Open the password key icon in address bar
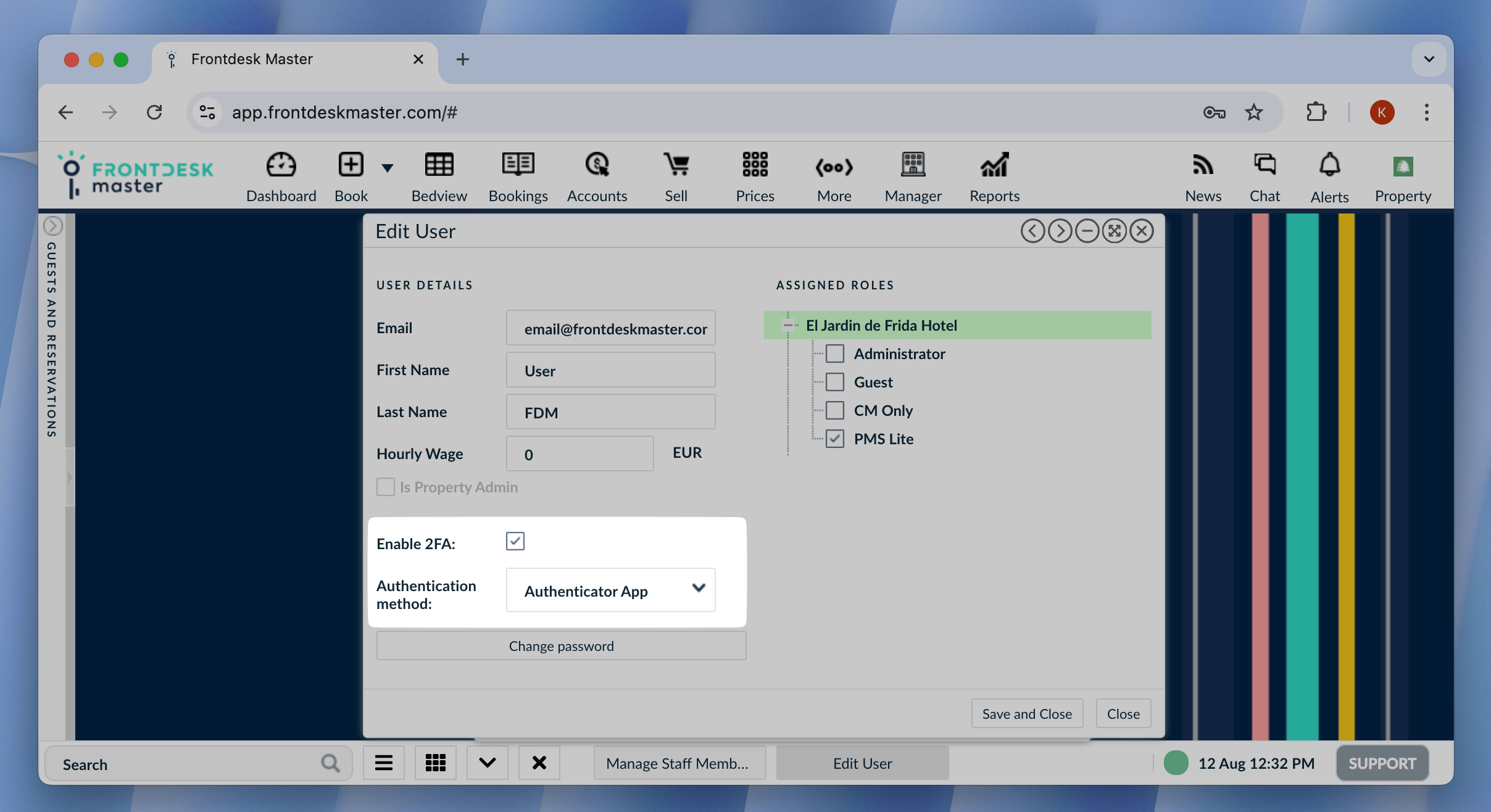 [1214, 112]
